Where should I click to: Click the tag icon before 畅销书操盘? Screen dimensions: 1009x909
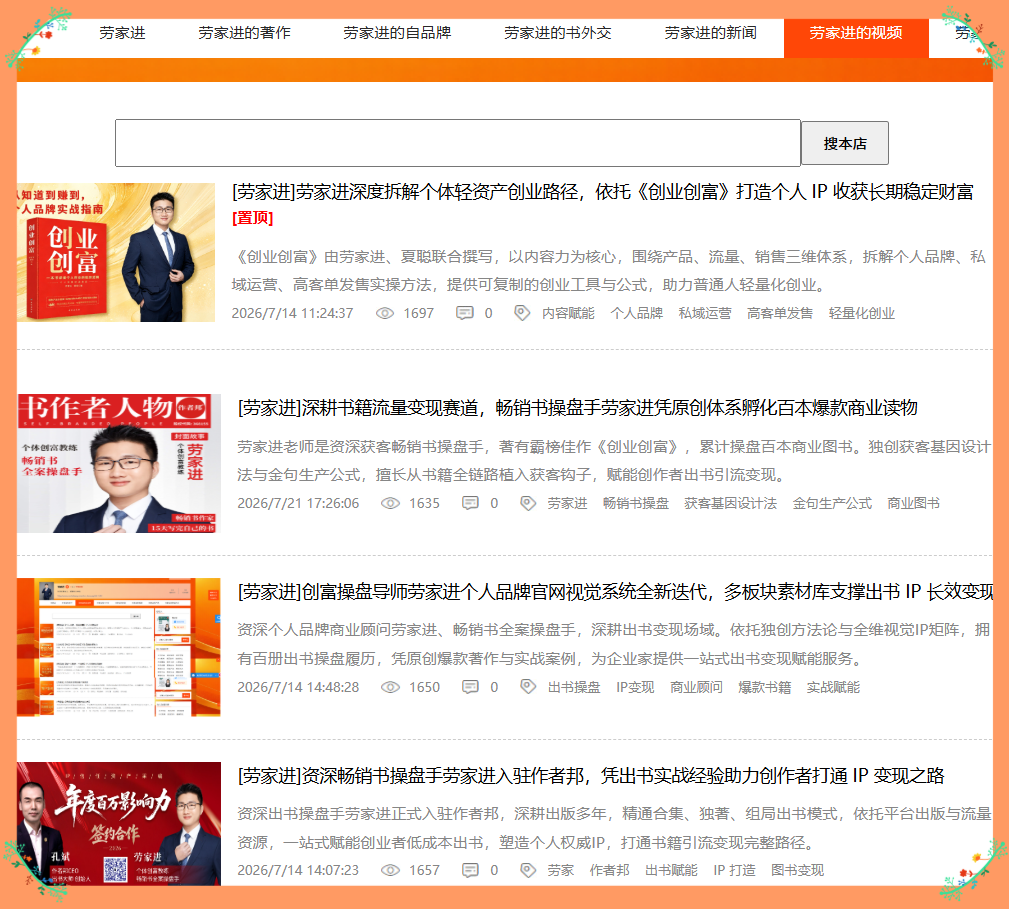click(528, 503)
